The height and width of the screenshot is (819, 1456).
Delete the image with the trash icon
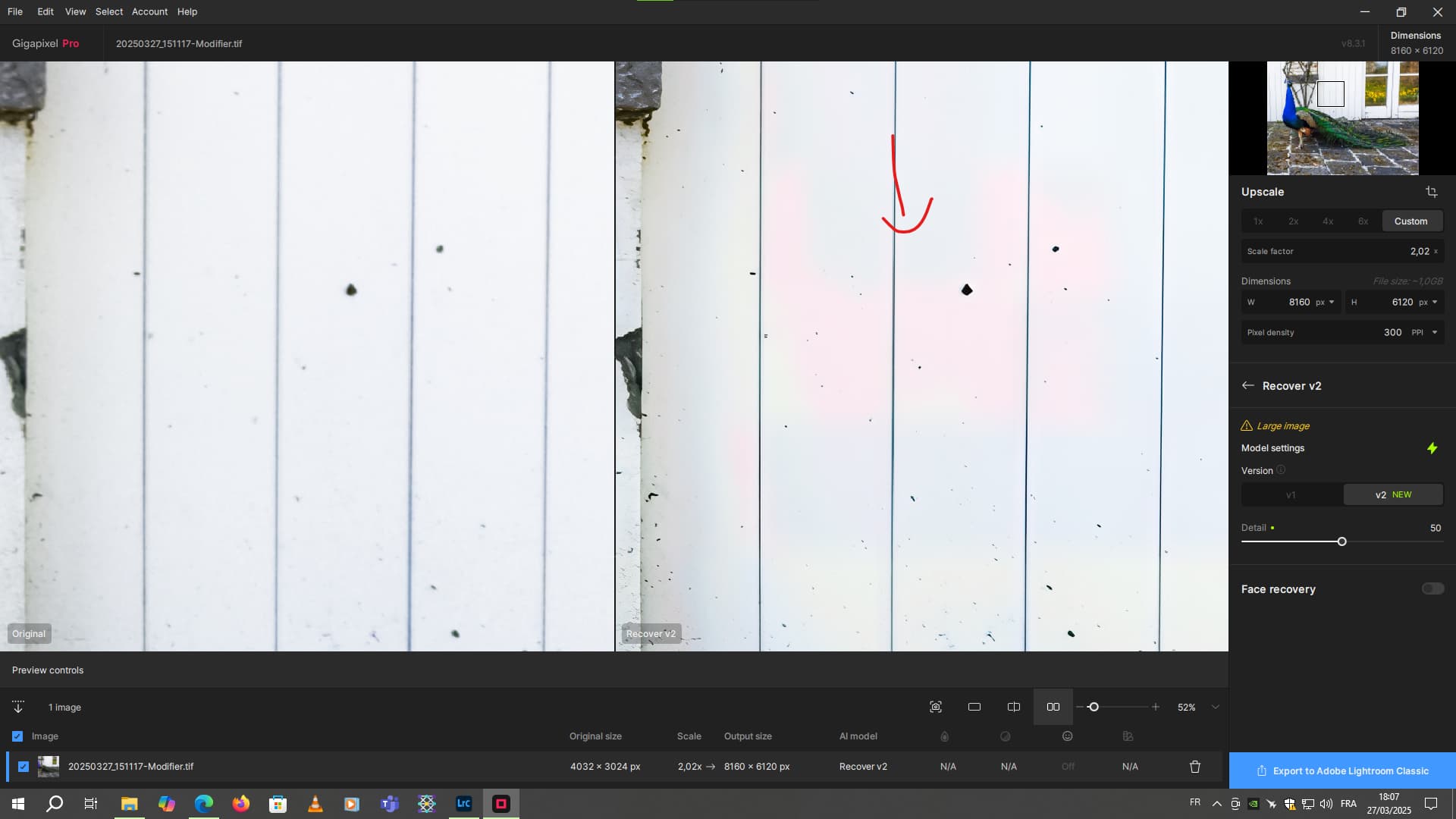click(1195, 767)
